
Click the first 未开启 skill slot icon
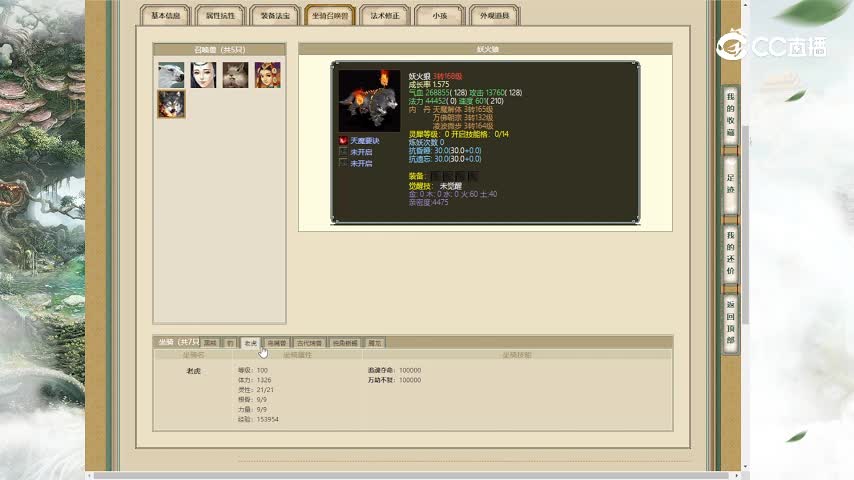pyautogui.click(x=343, y=151)
